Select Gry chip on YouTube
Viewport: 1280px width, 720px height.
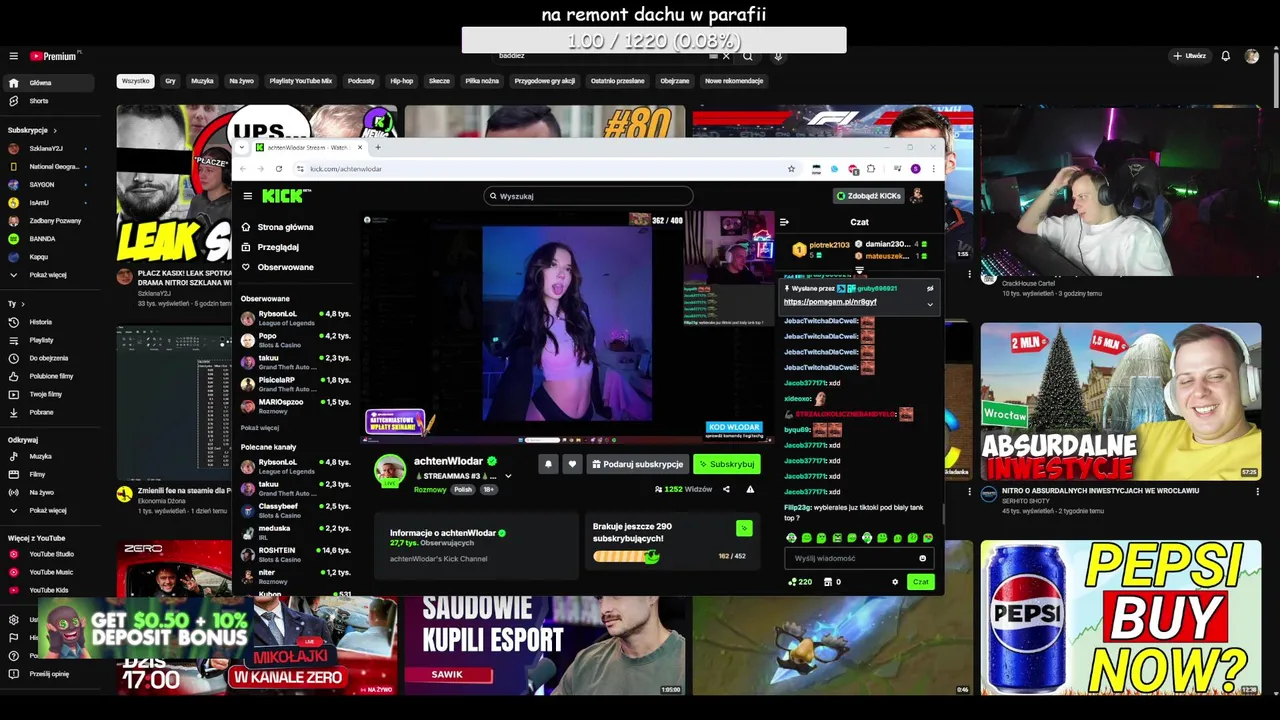point(170,81)
